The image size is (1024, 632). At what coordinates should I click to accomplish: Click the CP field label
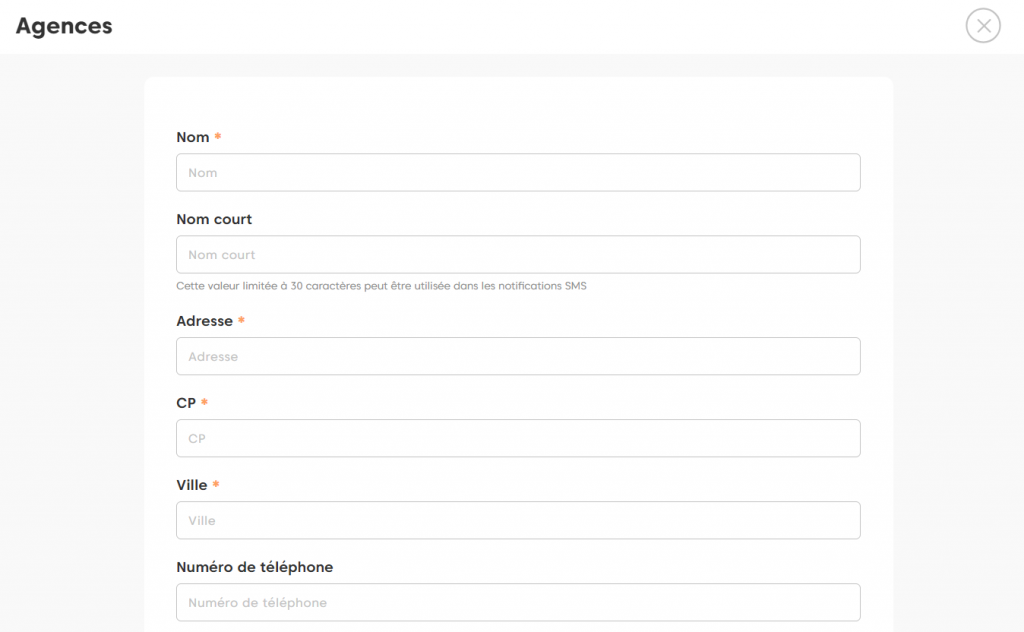click(186, 404)
